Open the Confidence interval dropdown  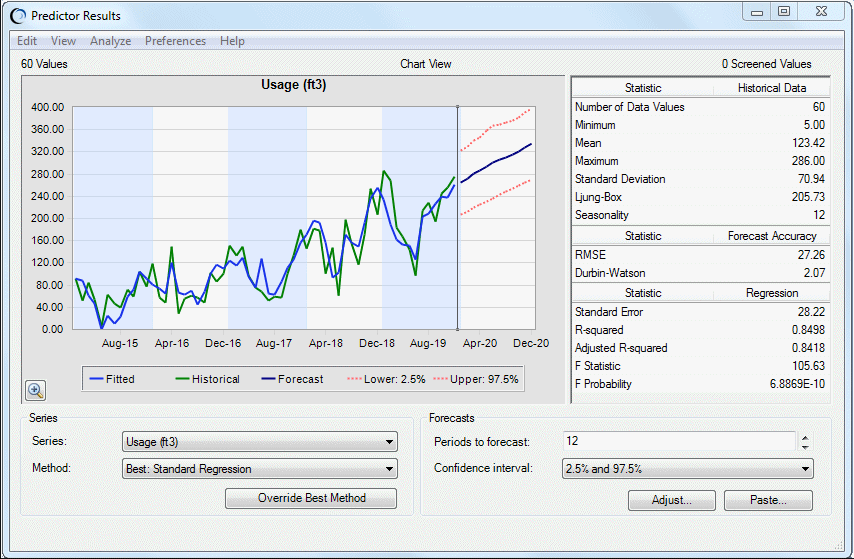[687, 469]
